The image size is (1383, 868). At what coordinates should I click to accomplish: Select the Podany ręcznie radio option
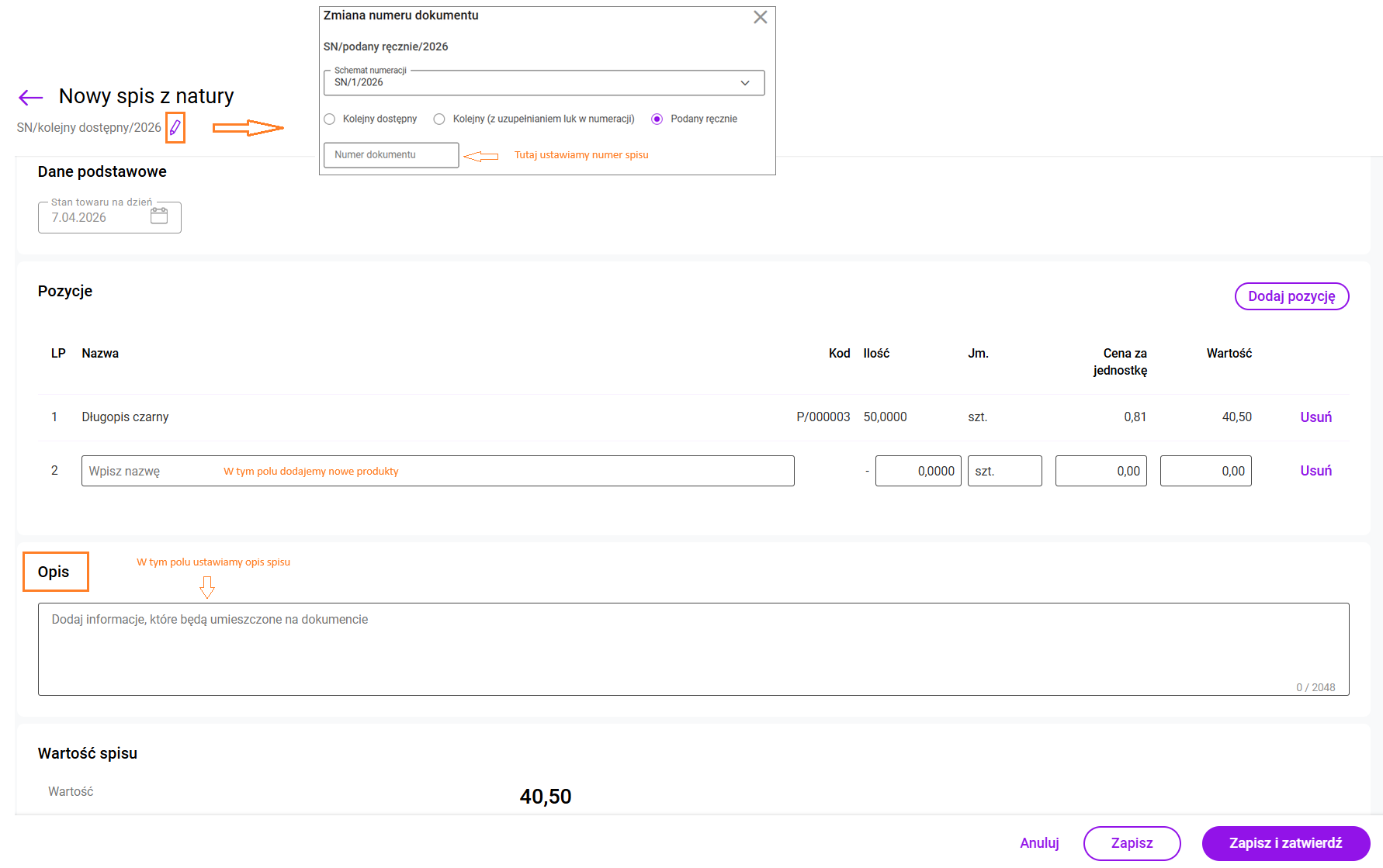coord(657,119)
